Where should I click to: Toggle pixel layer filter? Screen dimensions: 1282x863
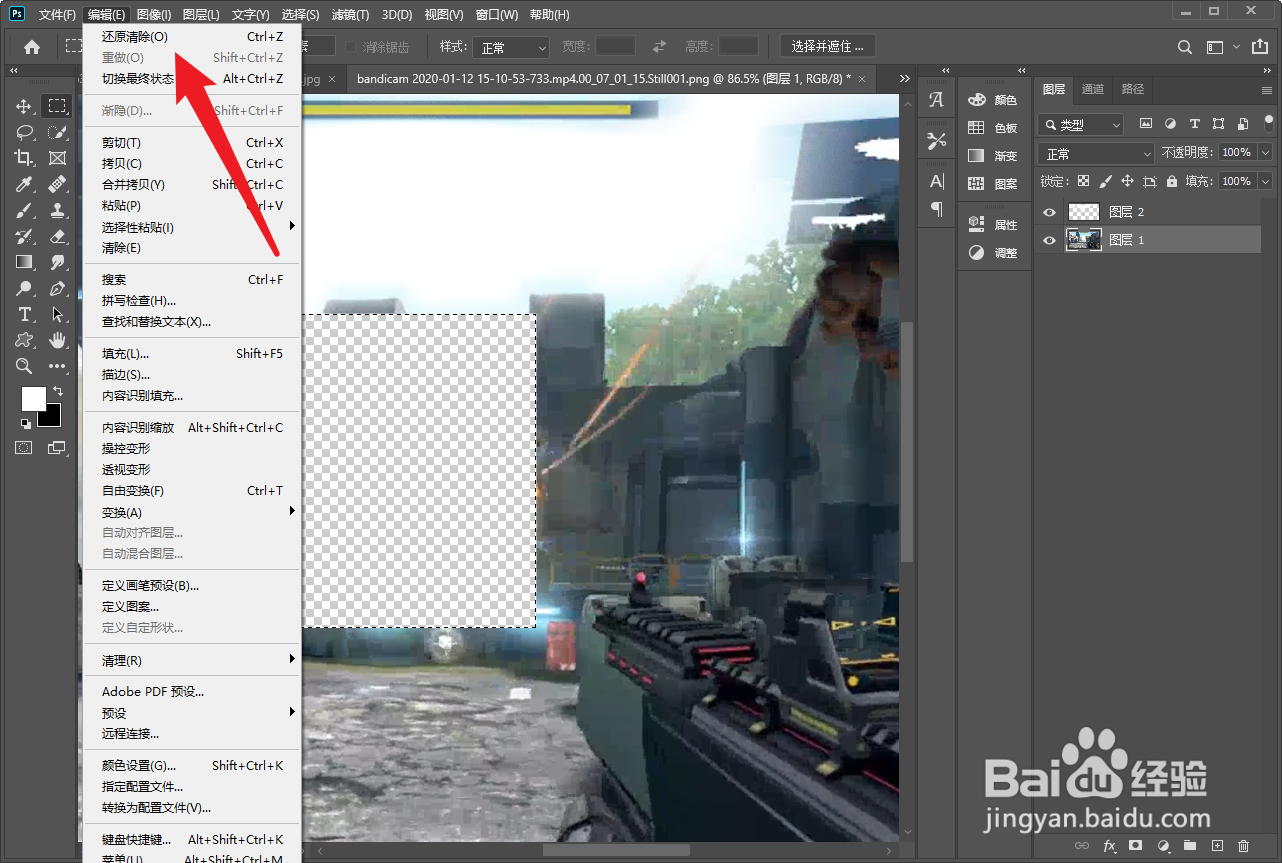[x=1146, y=124]
